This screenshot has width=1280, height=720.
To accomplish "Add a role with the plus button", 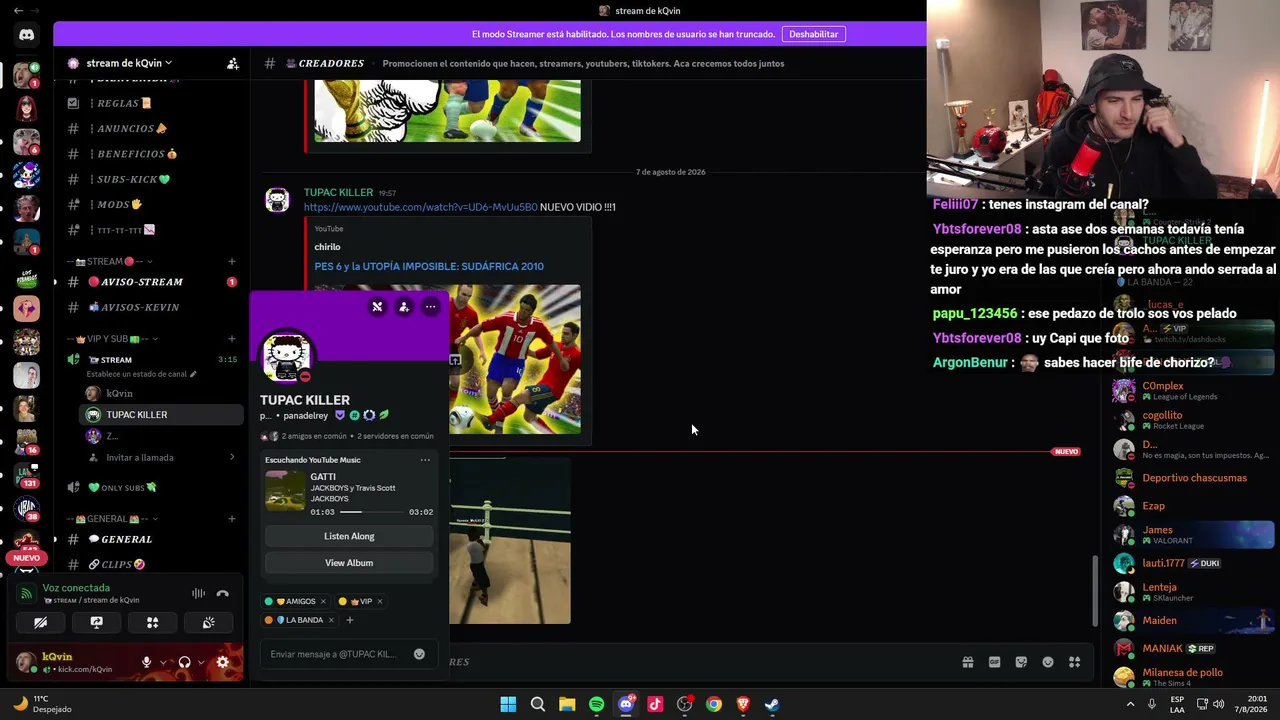I will click(349, 620).
